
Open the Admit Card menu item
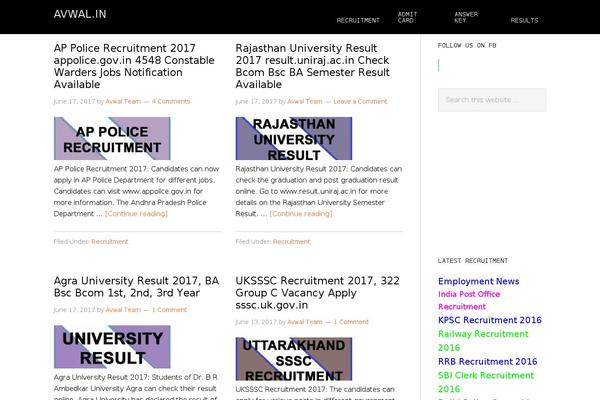coord(407,17)
